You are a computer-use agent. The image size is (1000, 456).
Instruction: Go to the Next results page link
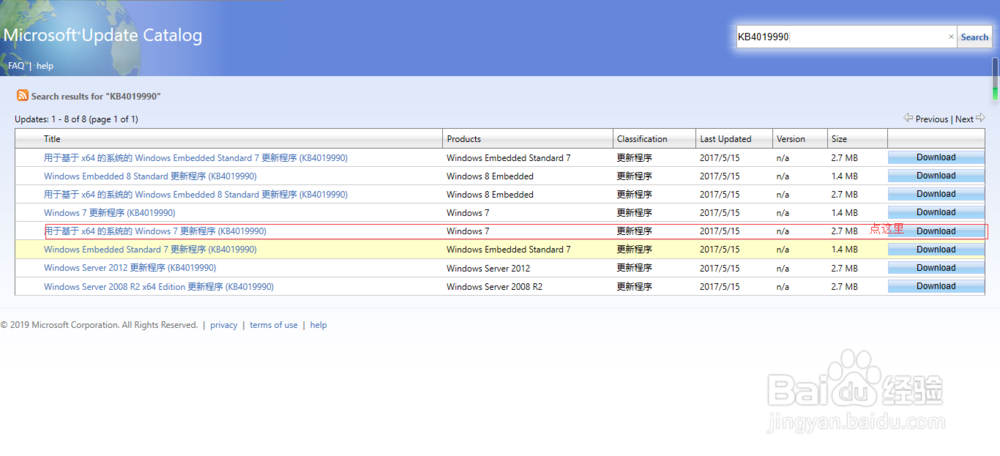tap(964, 119)
